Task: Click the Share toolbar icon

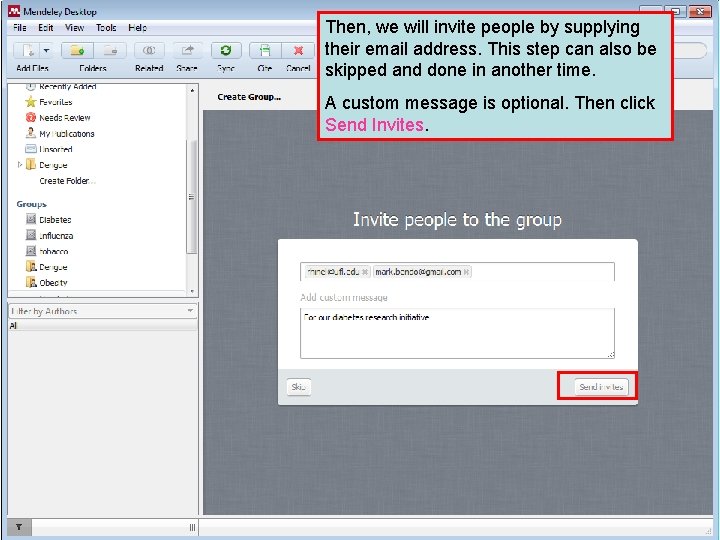Action: [x=187, y=50]
